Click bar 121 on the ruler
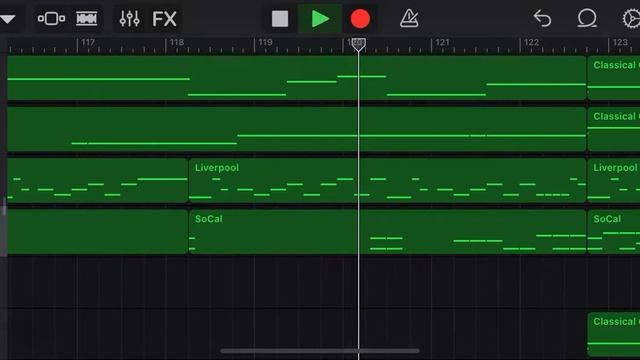This screenshot has width=640, height=360. (442, 42)
